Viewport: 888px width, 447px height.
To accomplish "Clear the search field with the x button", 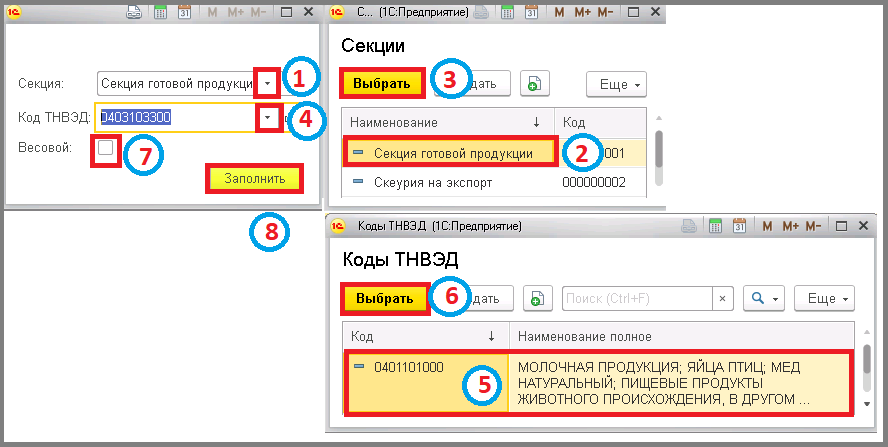I will pos(722,298).
